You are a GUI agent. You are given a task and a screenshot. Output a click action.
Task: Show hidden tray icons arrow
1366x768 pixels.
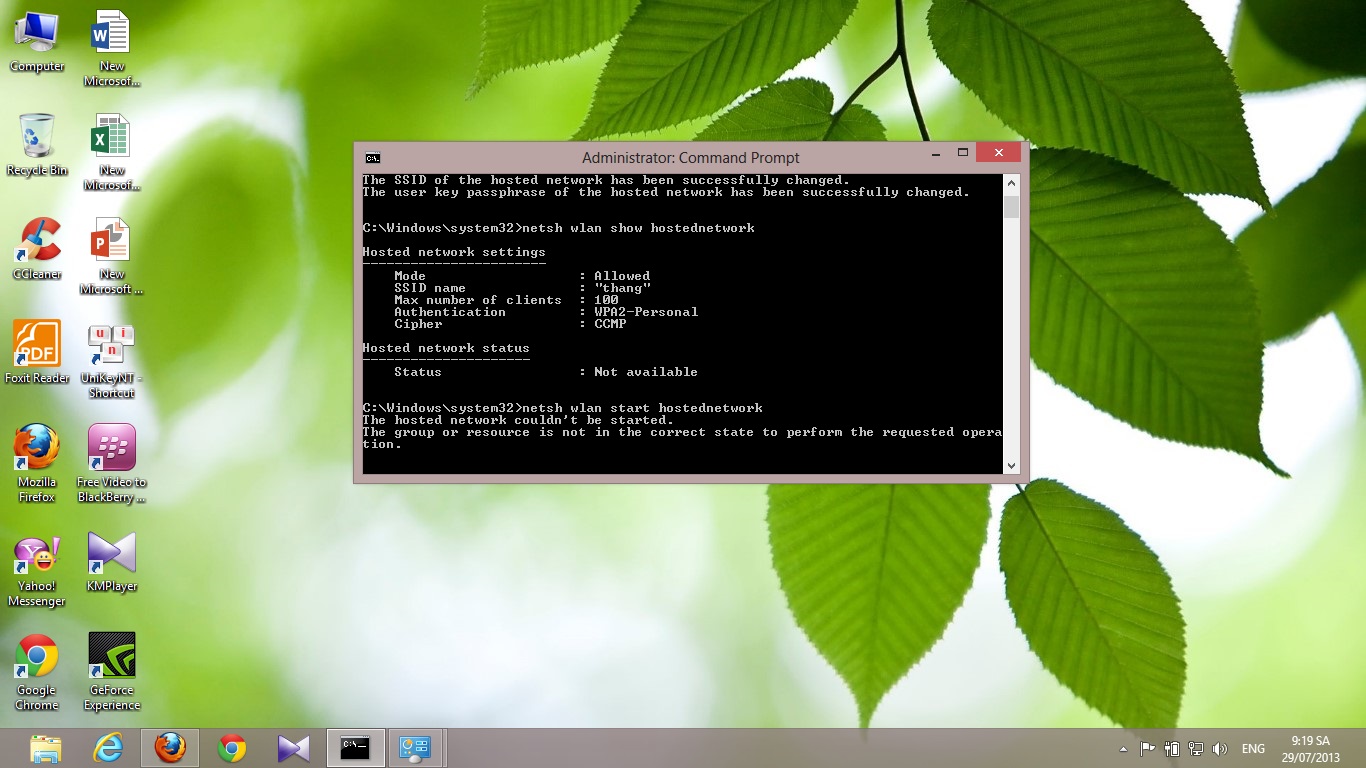(x=1123, y=749)
